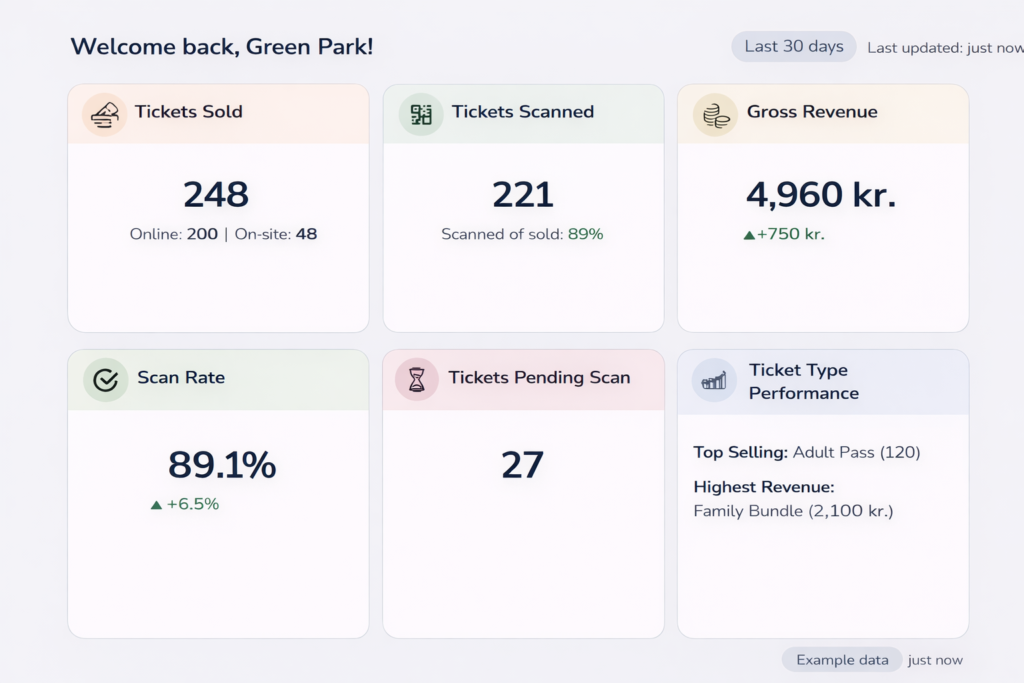Screen dimensions: 1024x683
Task: Click the Gross Revenue coins icon
Action: coord(714,113)
